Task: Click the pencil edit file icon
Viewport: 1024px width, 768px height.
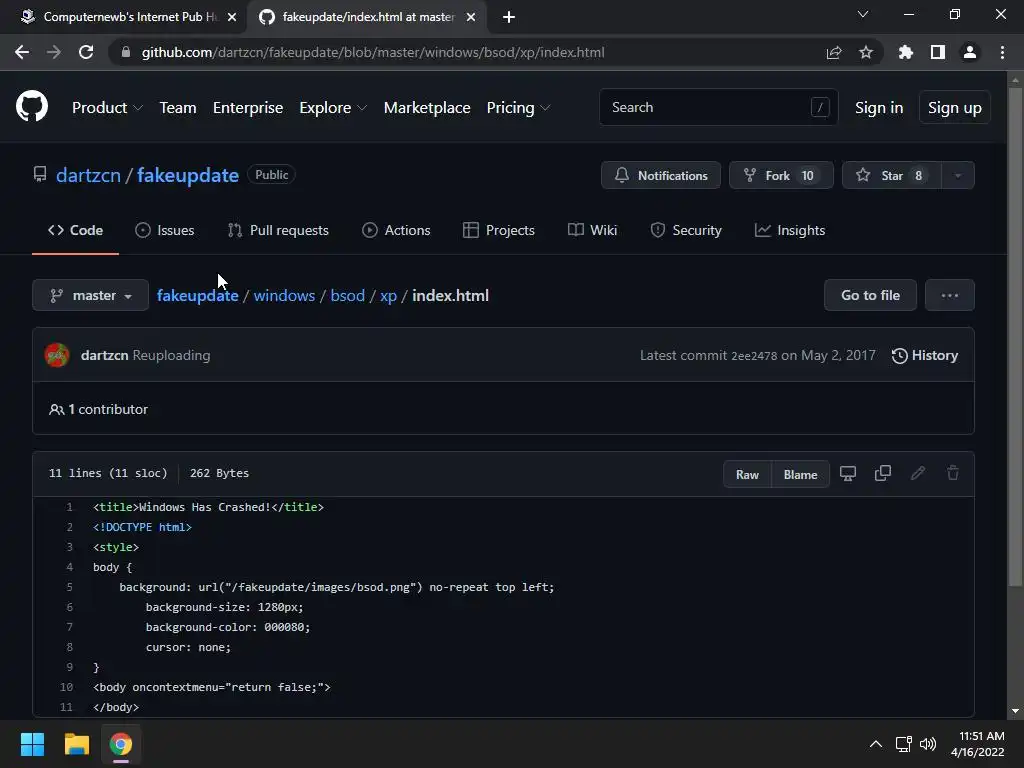Action: (918, 473)
